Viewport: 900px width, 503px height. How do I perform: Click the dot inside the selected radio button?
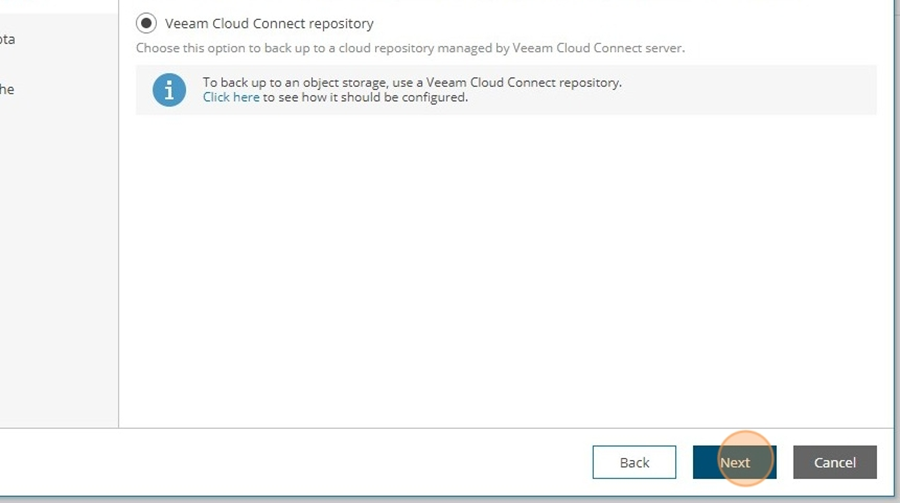click(146, 24)
